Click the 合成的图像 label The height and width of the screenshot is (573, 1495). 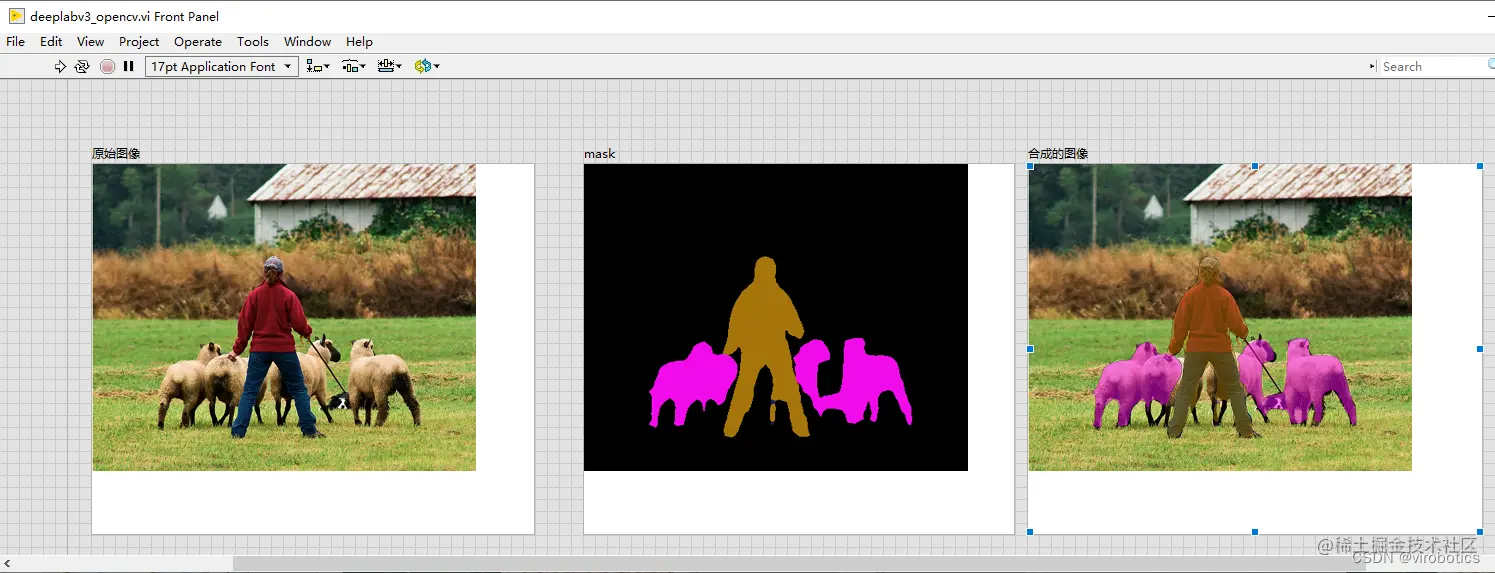tap(1058, 154)
